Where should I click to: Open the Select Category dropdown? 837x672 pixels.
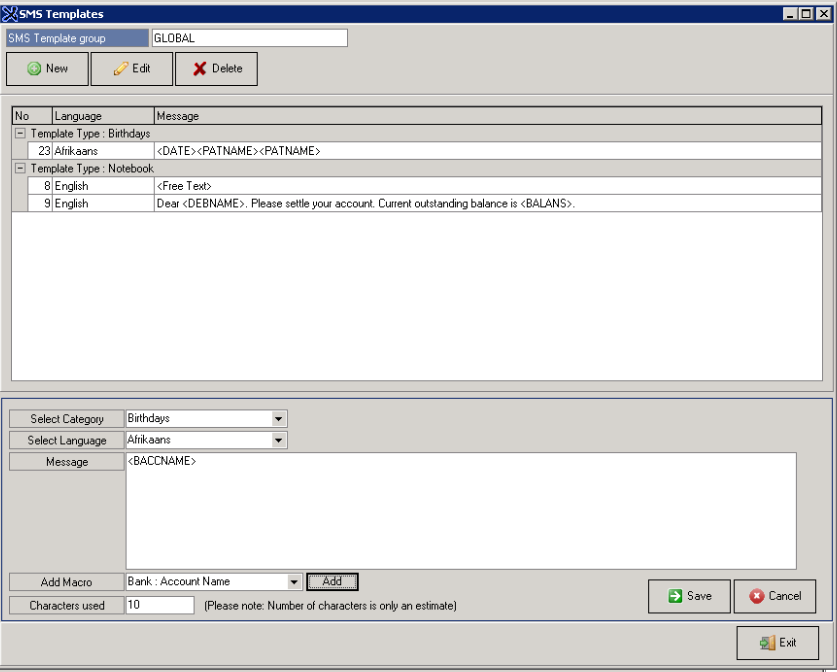(279, 418)
